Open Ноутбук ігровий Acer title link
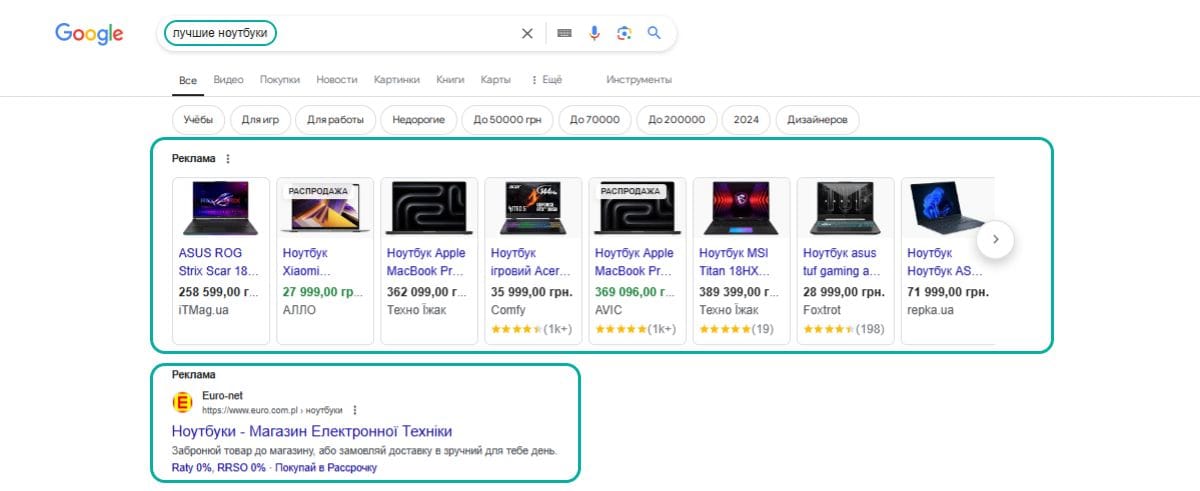Screen dimensions: 1200x491 point(531,262)
